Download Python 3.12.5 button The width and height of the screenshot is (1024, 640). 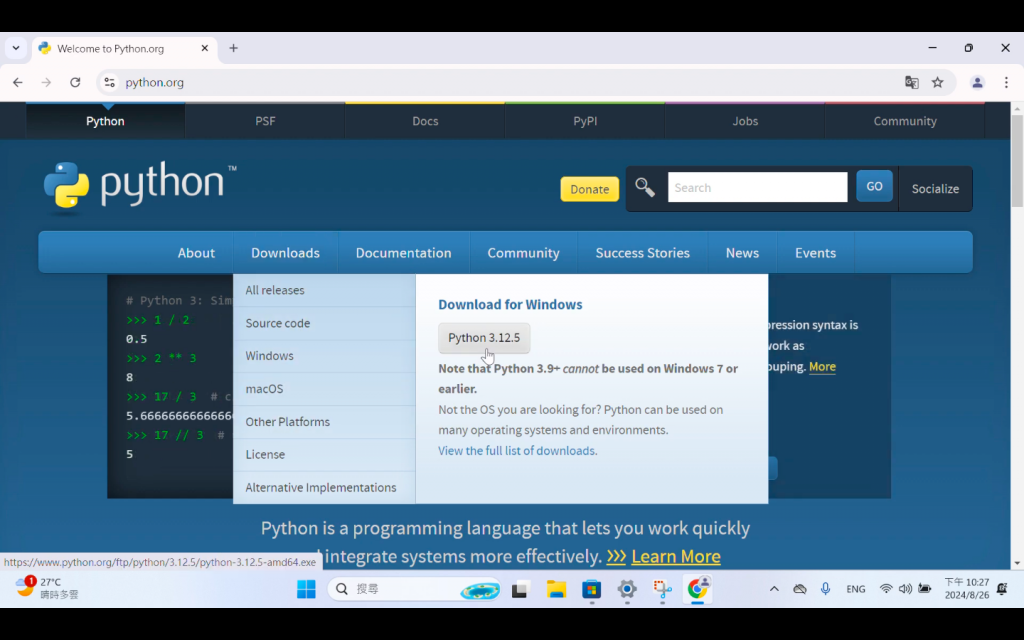pyautogui.click(x=484, y=338)
